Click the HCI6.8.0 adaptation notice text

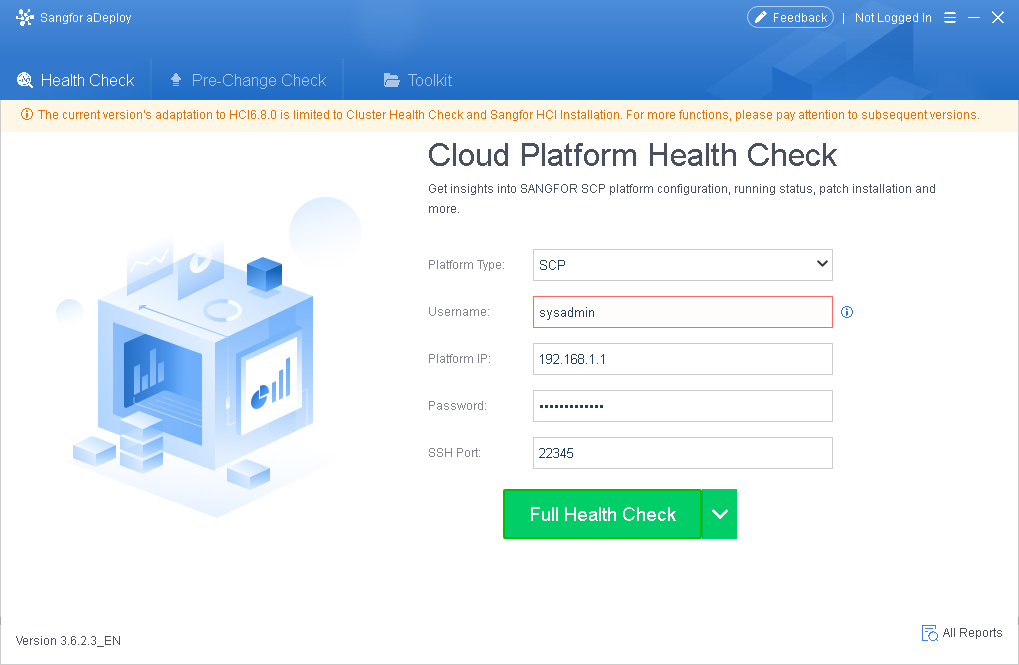coord(508,114)
